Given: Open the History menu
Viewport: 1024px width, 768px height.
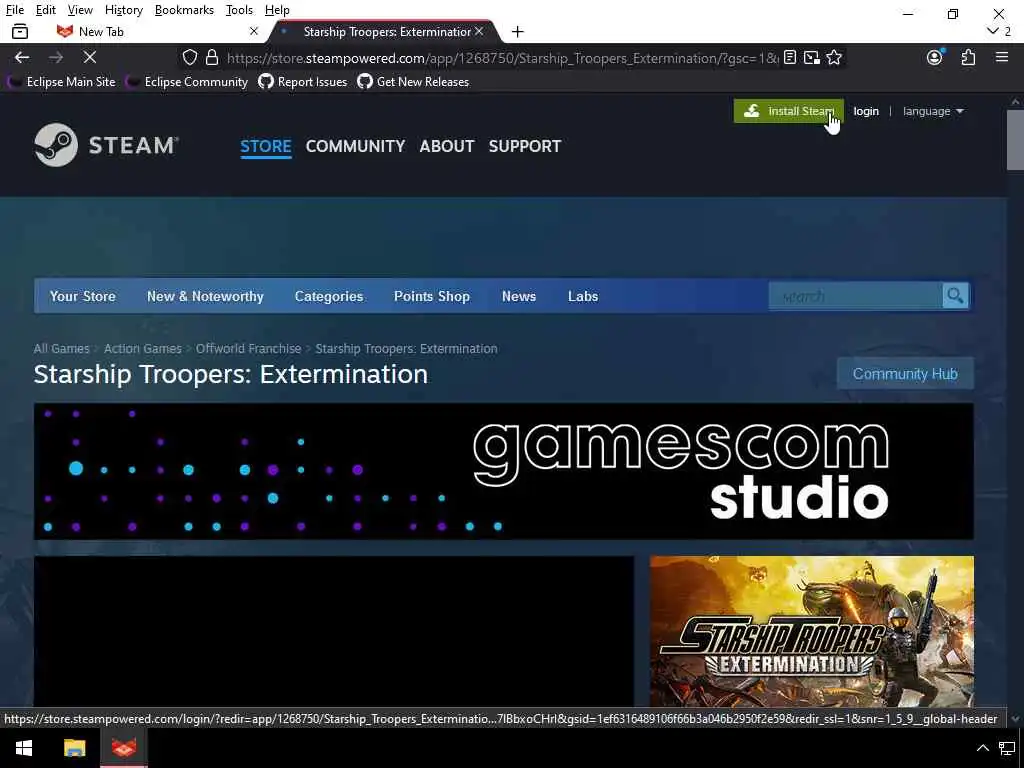Looking at the screenshot, I should click(123, 10).
